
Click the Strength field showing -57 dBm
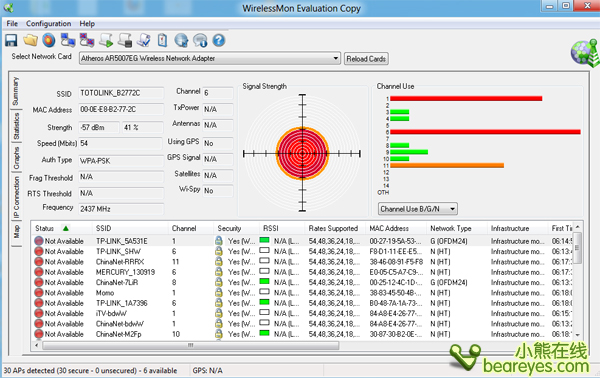(99, 127)
